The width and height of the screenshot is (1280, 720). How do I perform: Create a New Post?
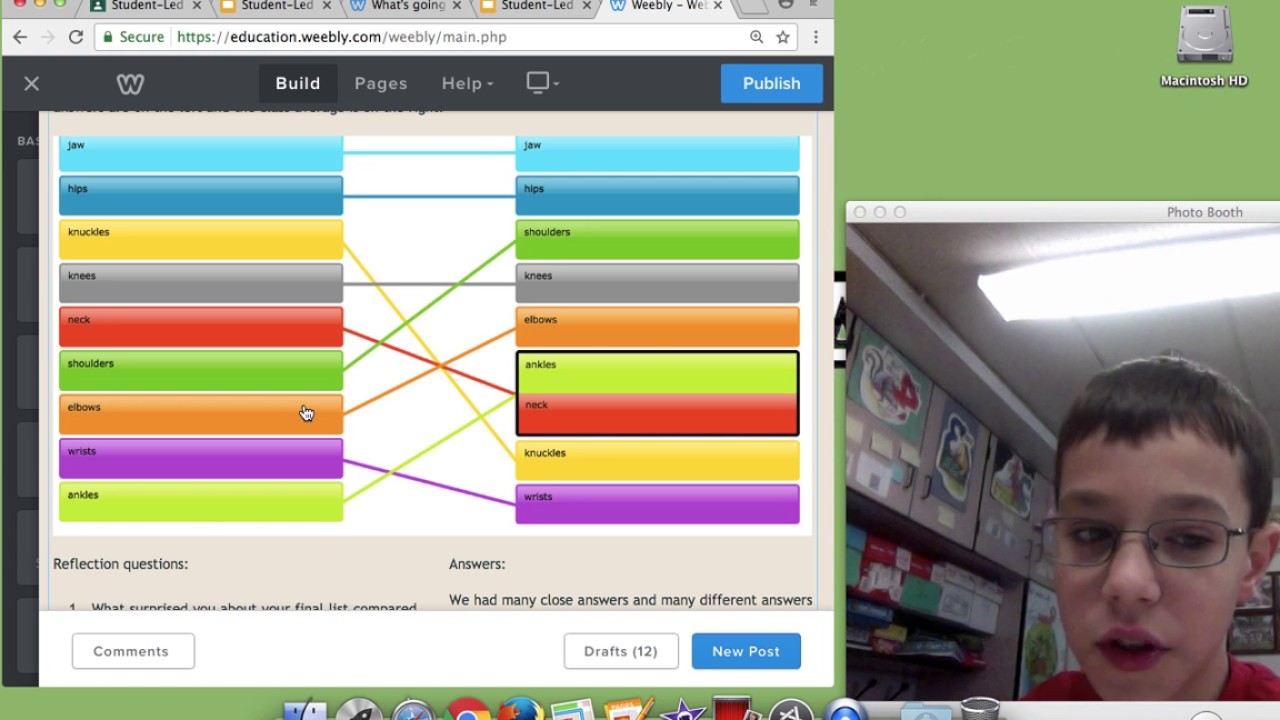tap(746, 651)
